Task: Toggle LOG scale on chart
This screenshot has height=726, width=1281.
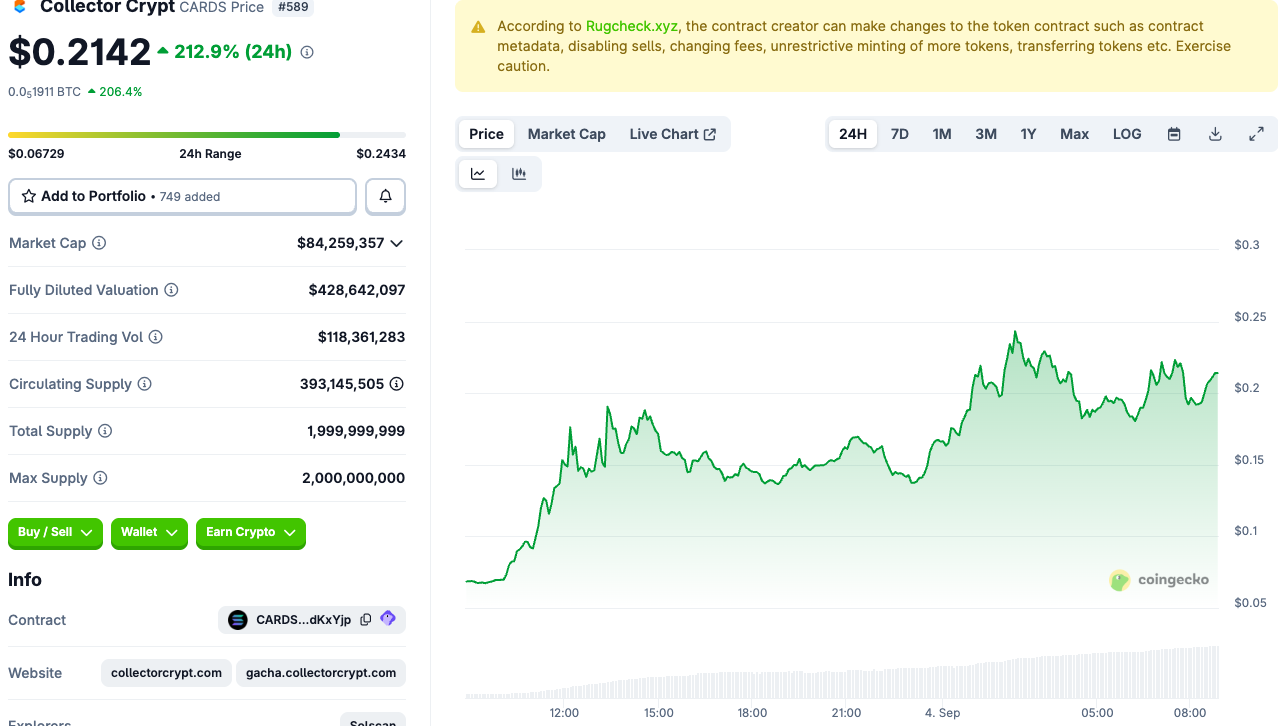Action: click(1127, 134)
